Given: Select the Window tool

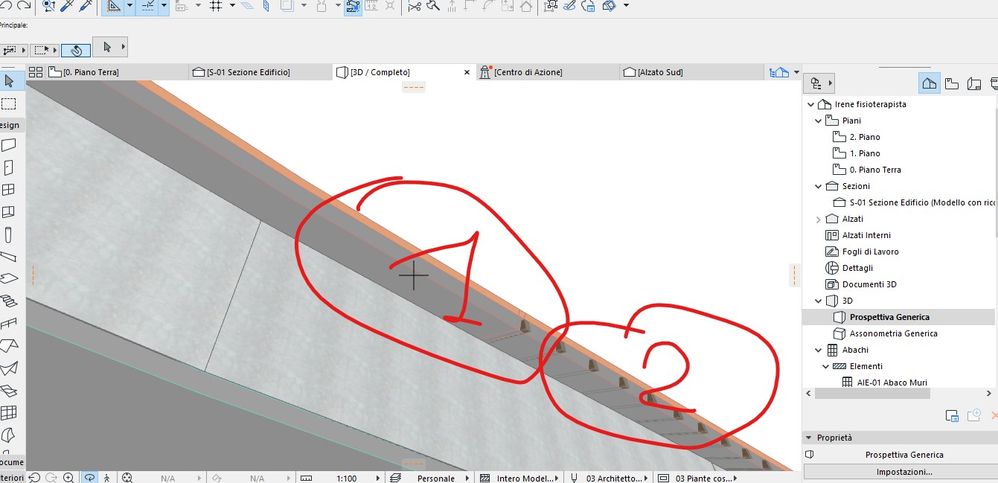Looking at the screenshot, I should click(x=8, y=190).
